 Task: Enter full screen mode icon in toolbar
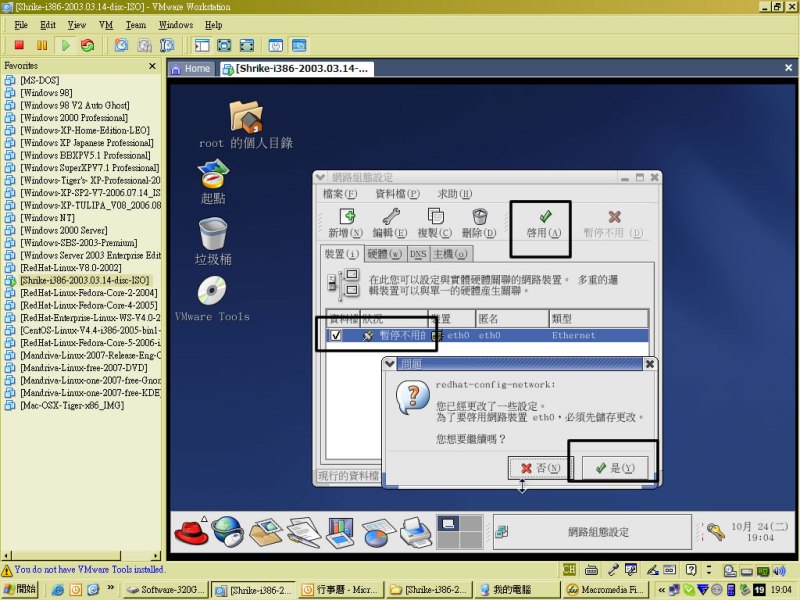246,45
